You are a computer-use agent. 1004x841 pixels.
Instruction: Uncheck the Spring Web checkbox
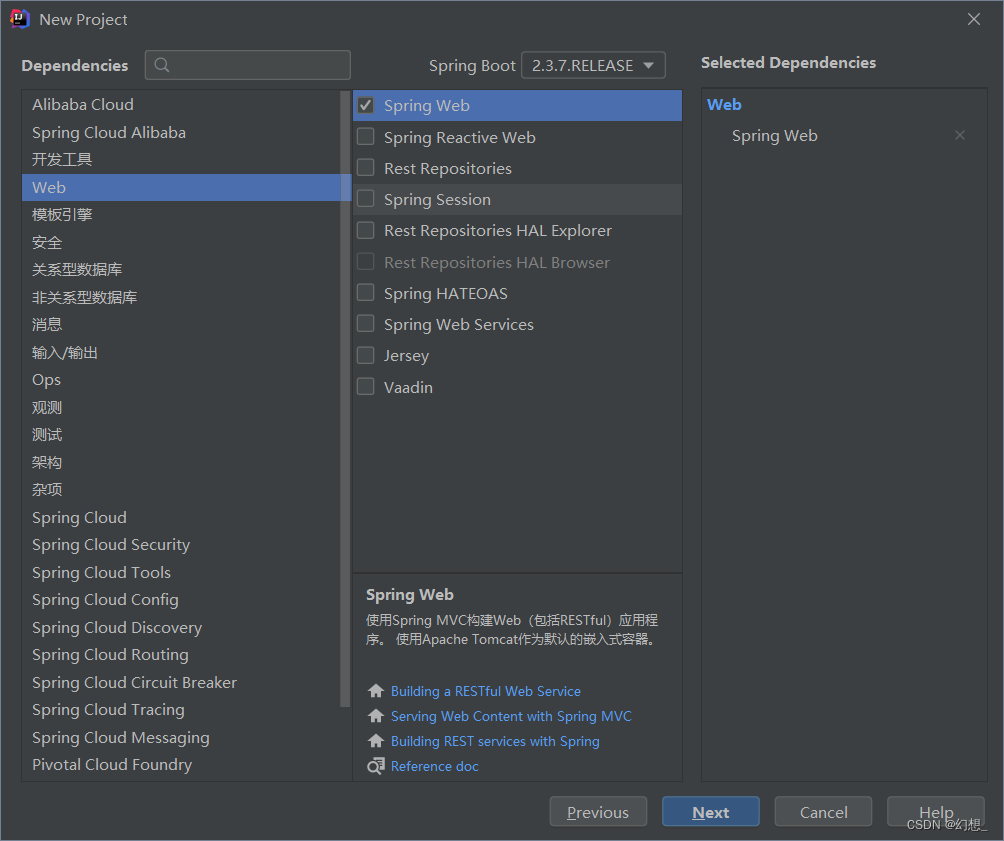coord(366,105)
